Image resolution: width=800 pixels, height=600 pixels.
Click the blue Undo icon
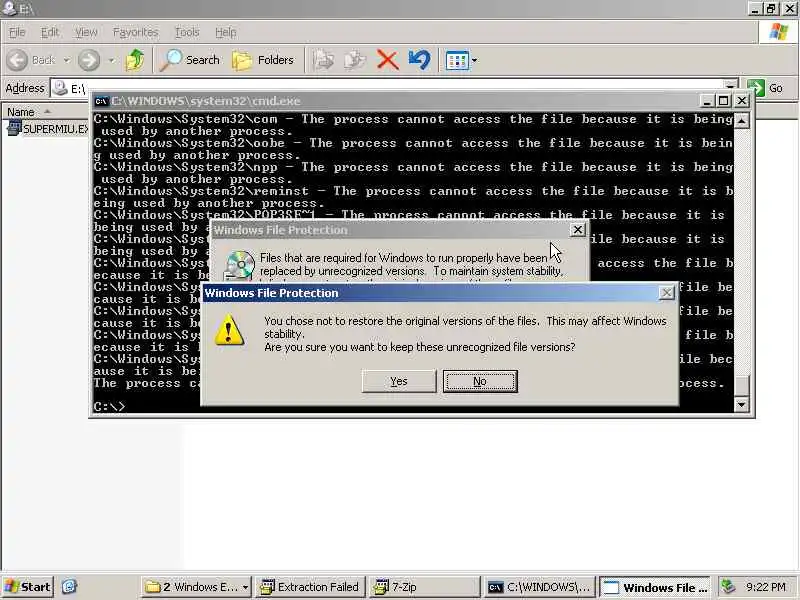tap(419, 60)
